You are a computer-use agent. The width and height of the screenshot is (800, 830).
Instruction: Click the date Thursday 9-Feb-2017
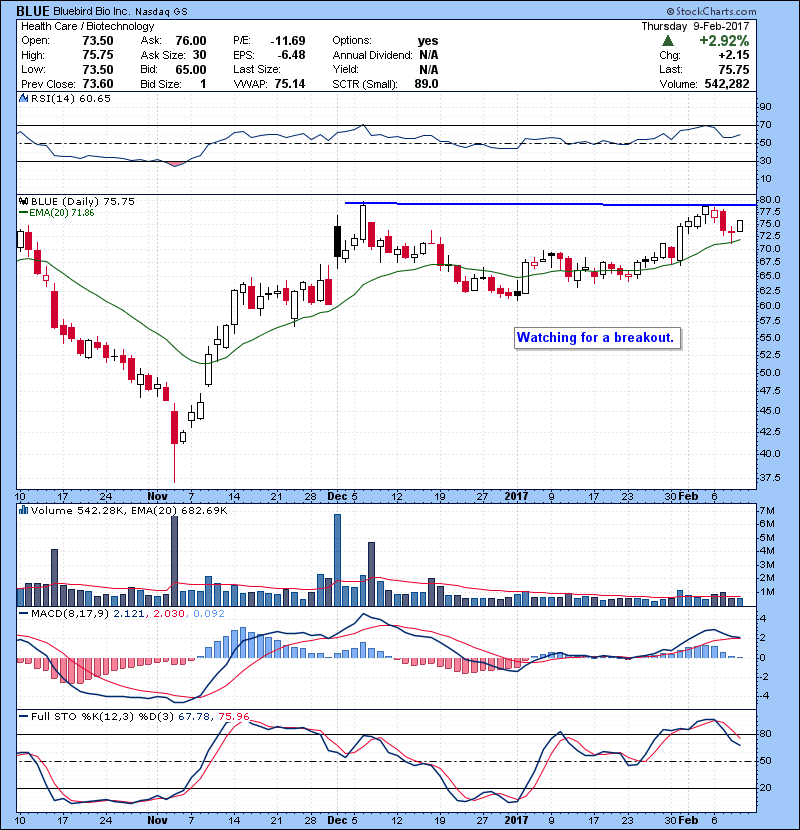(x=695, y=26)
